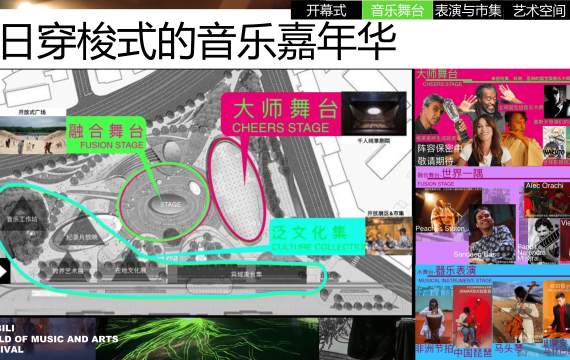Click the 音乐工作坊 triangle marker
This screenshot has width=570, height=360.
pos(23,215)
